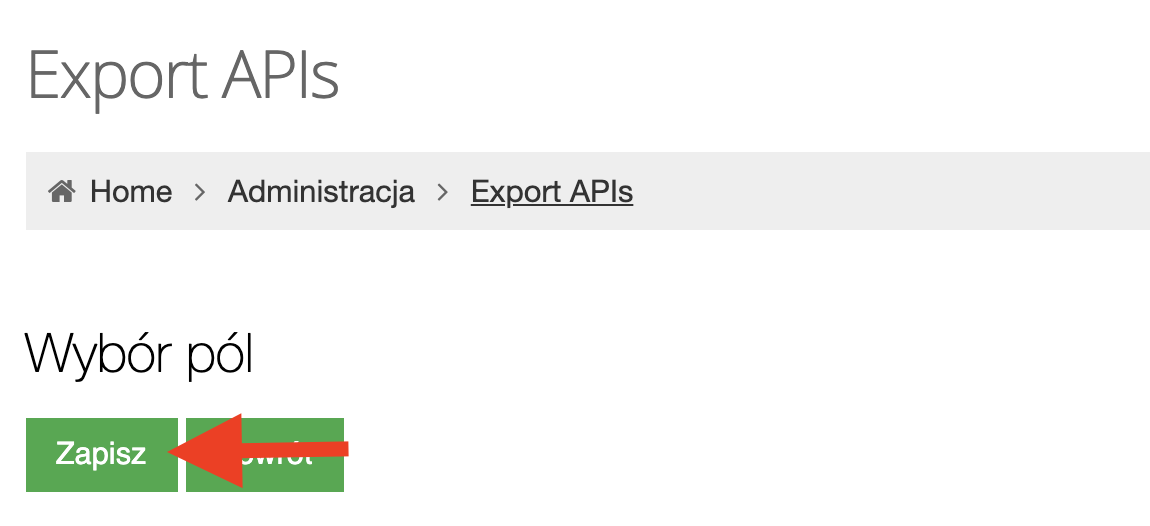Viewport: 1150px width, 526px height.
Task: Save the field selection with Zapisz
Action: 101,454
